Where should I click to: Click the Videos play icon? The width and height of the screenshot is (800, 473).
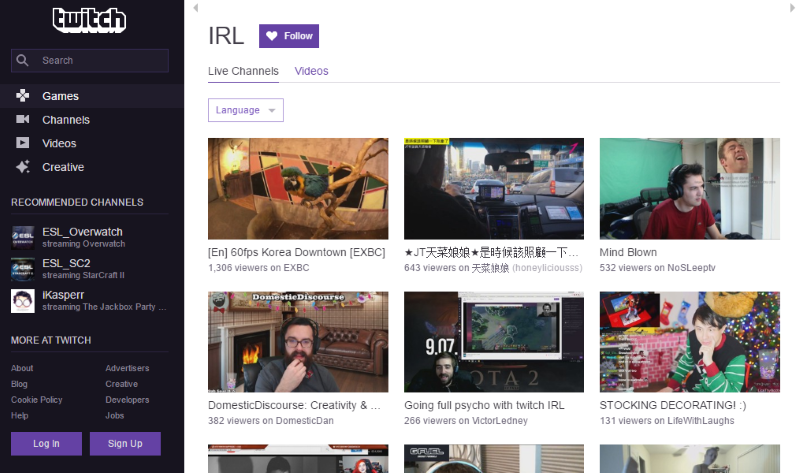coord(22,143)
